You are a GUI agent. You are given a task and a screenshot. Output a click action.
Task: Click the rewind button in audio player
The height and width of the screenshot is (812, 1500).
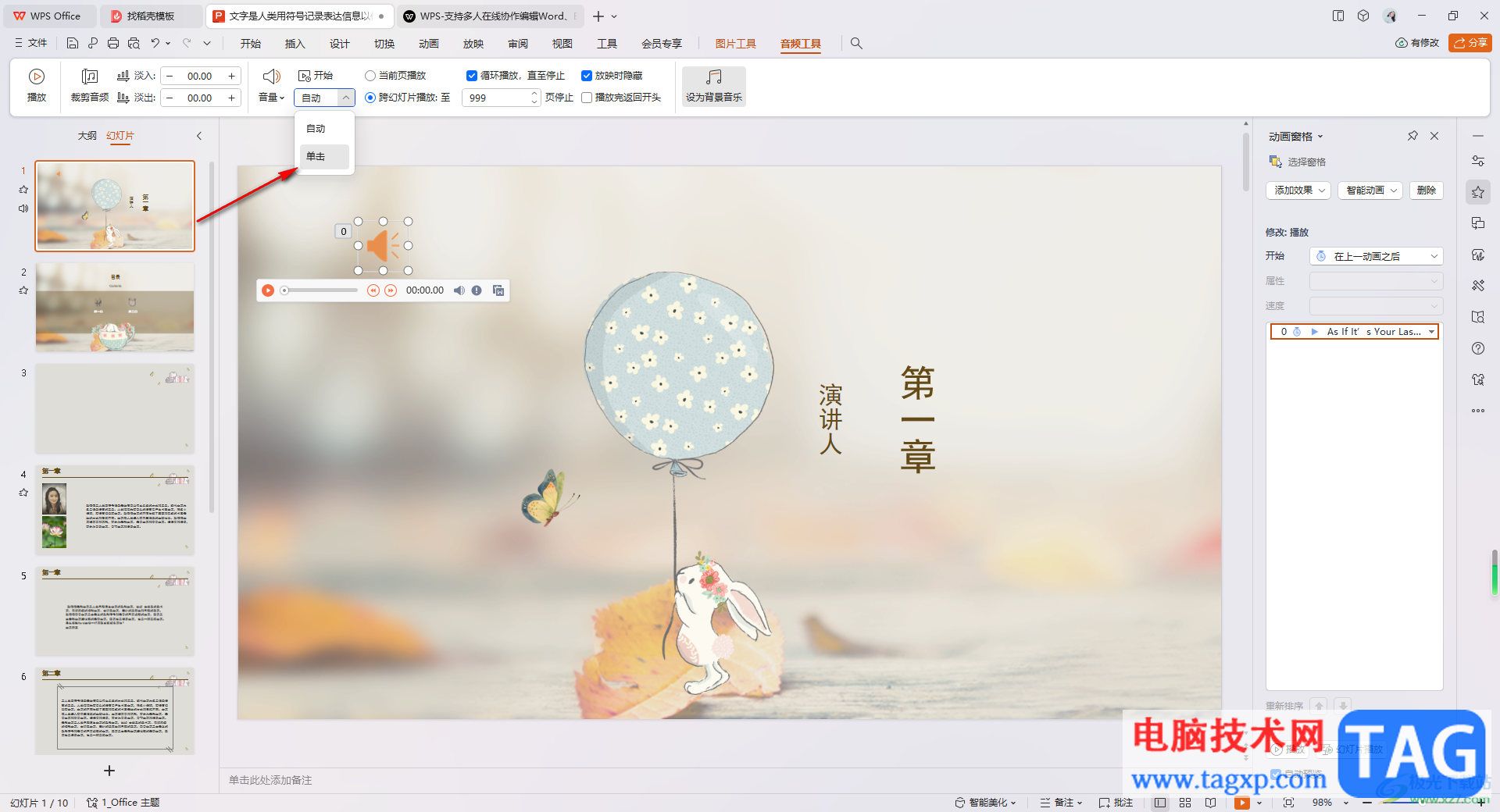373,290
